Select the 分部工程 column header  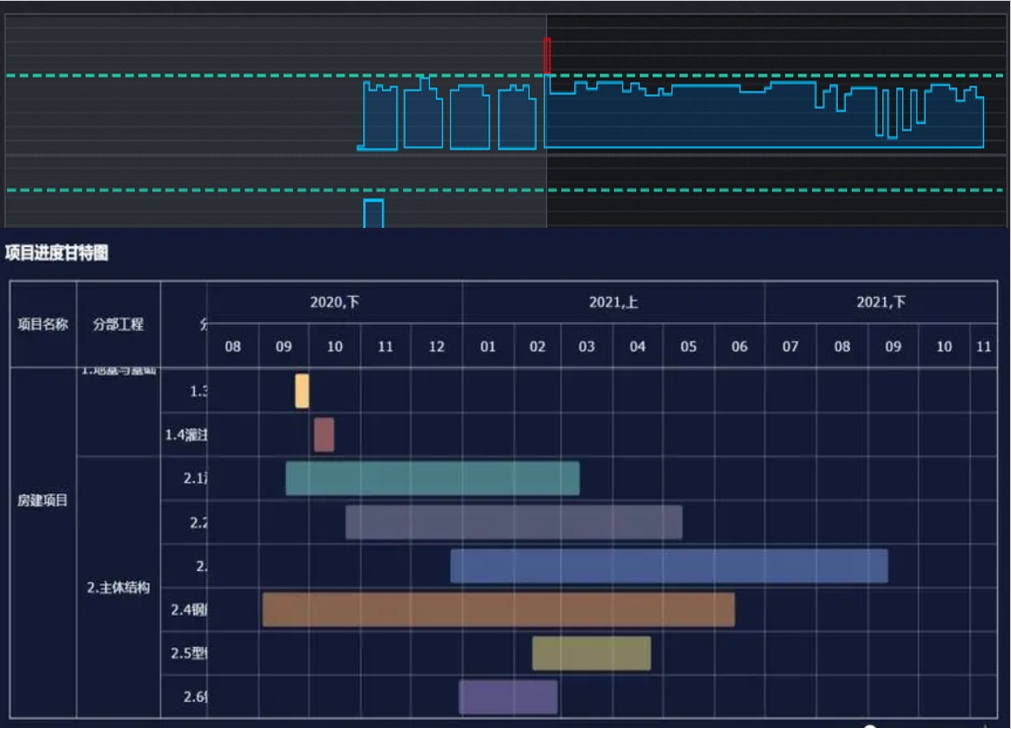(118, 324)
